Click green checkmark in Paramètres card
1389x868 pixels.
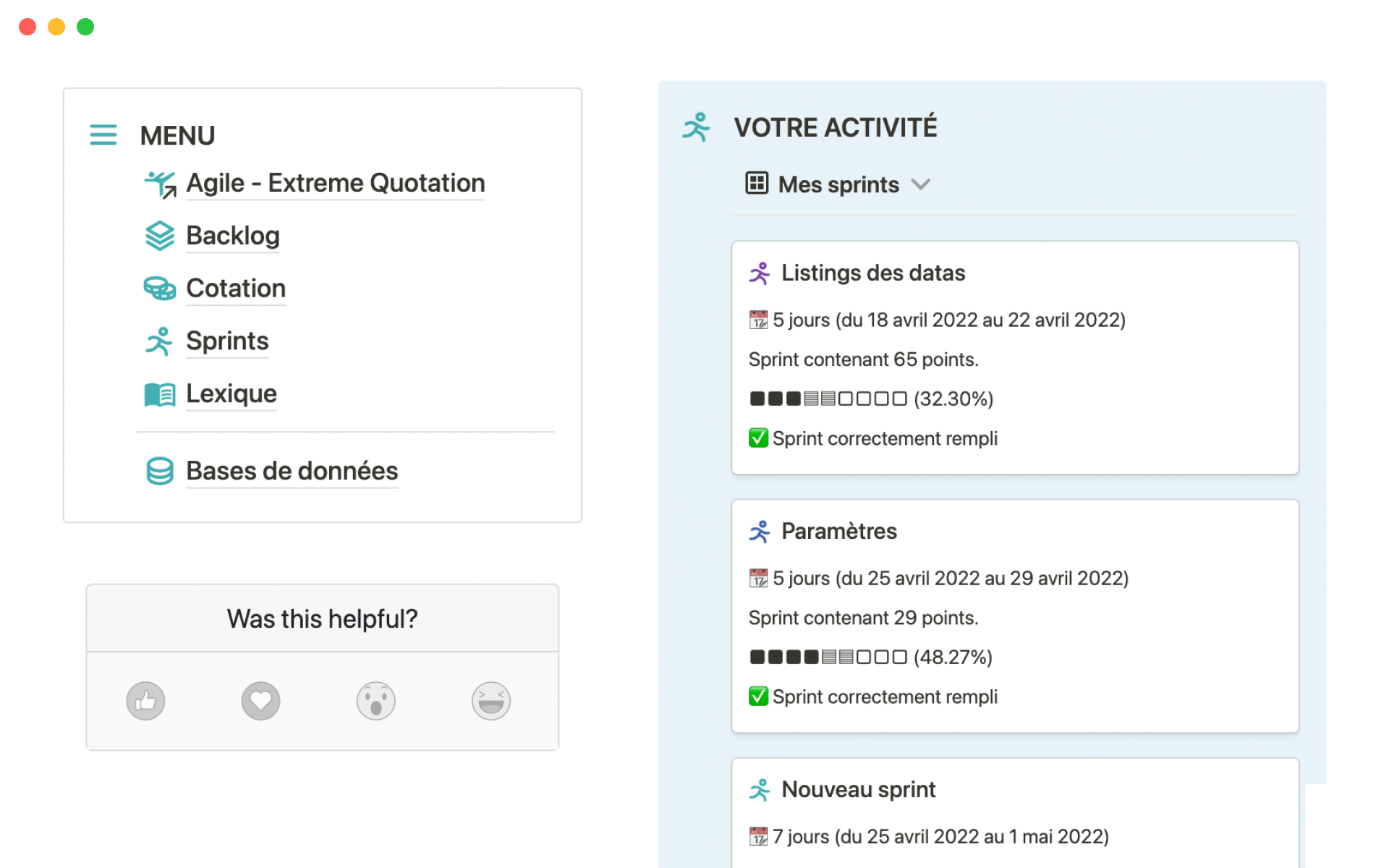[x=758, y=697]
